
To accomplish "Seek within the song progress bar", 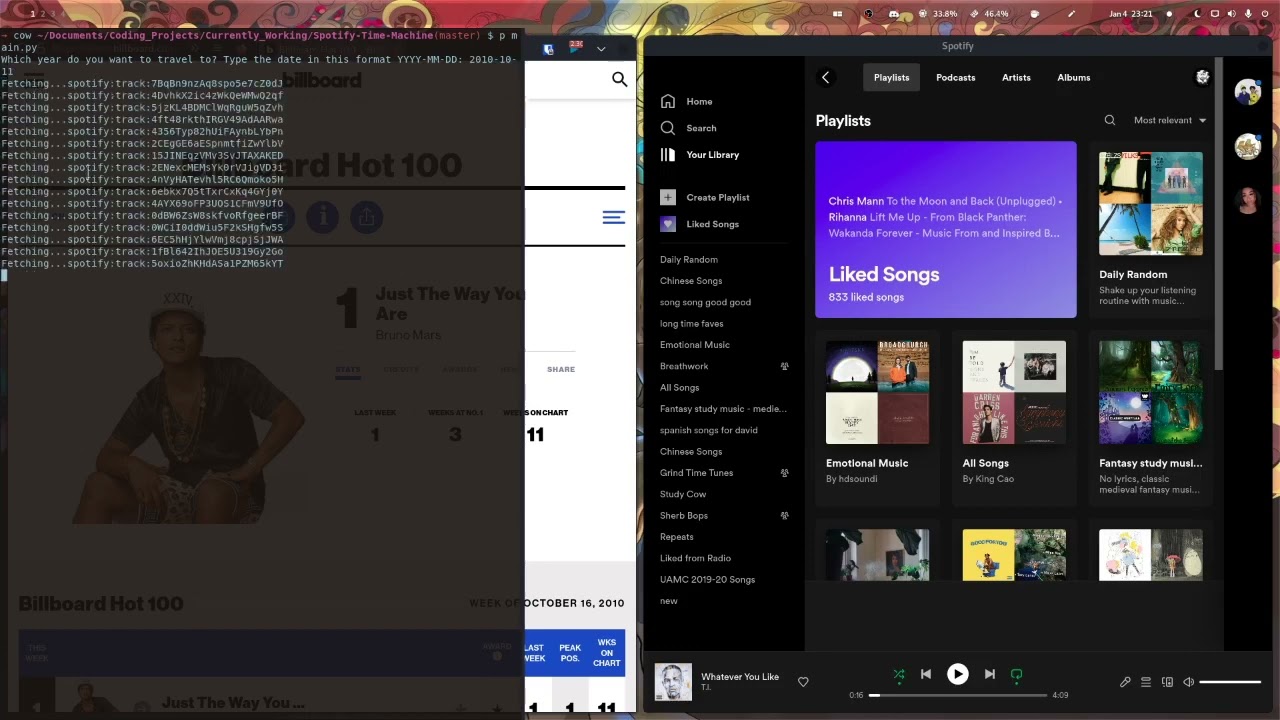I will click(958, 695).
